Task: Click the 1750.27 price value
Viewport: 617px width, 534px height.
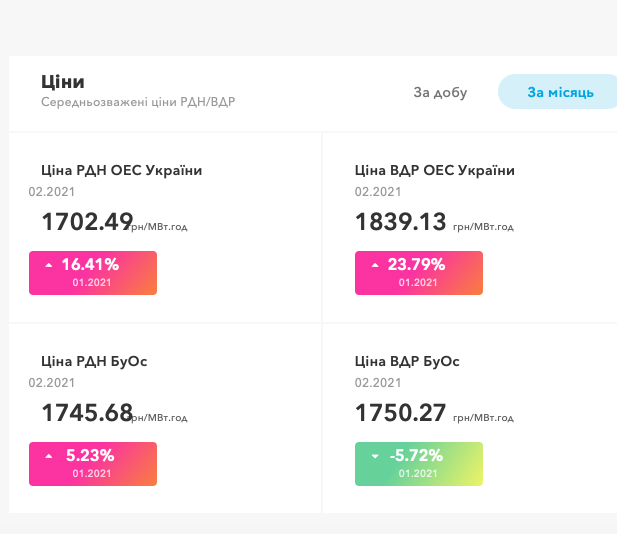Action: click(400, 412)
